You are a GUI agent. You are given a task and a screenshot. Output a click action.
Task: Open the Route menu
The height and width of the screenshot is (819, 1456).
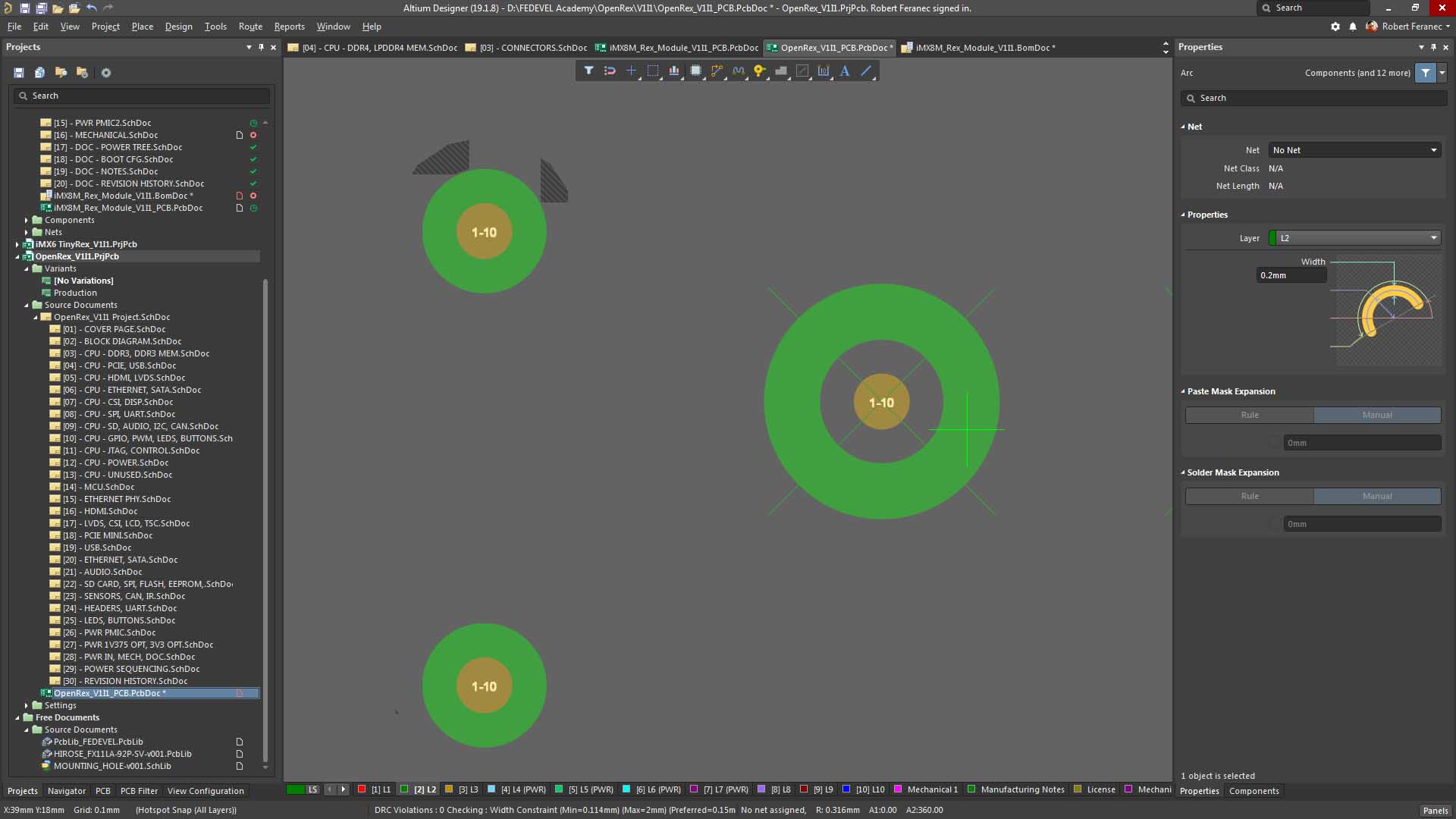pyautogui.click(x=250, y=27)
